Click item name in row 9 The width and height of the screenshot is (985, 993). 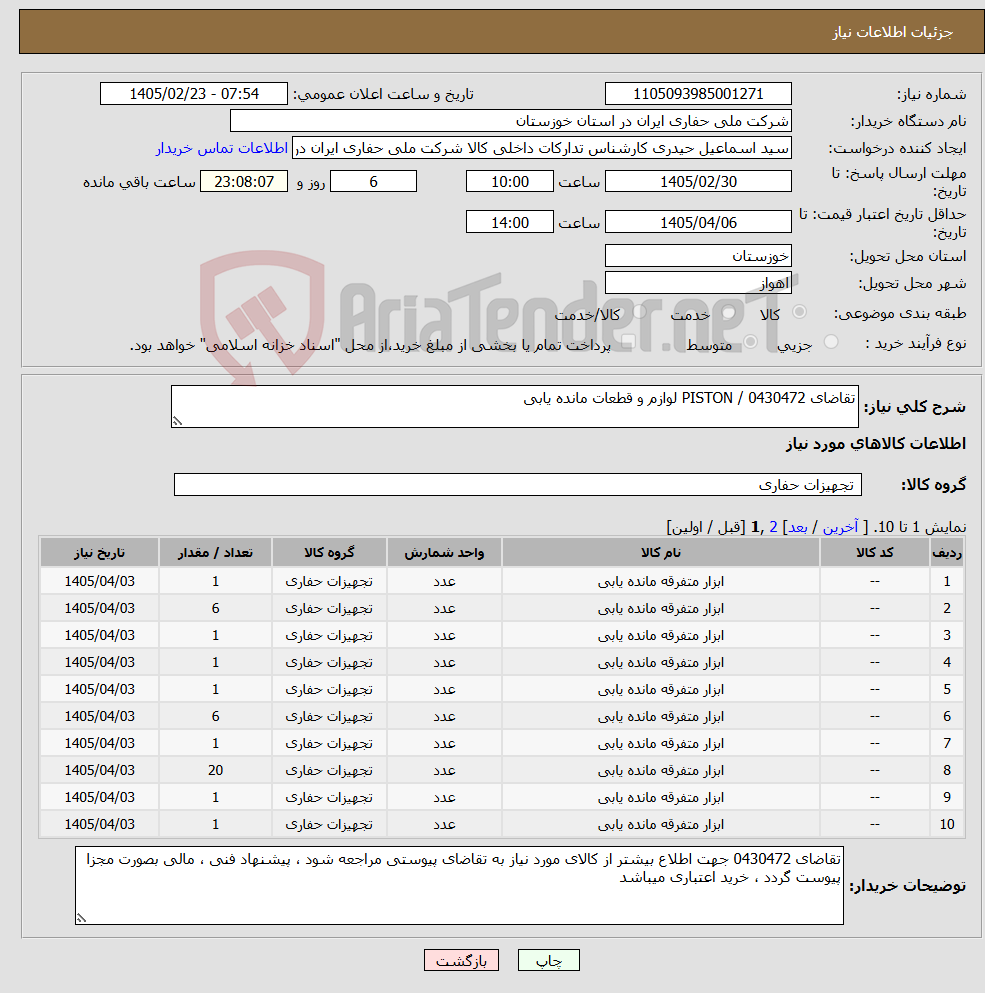[x=661, y=797]
